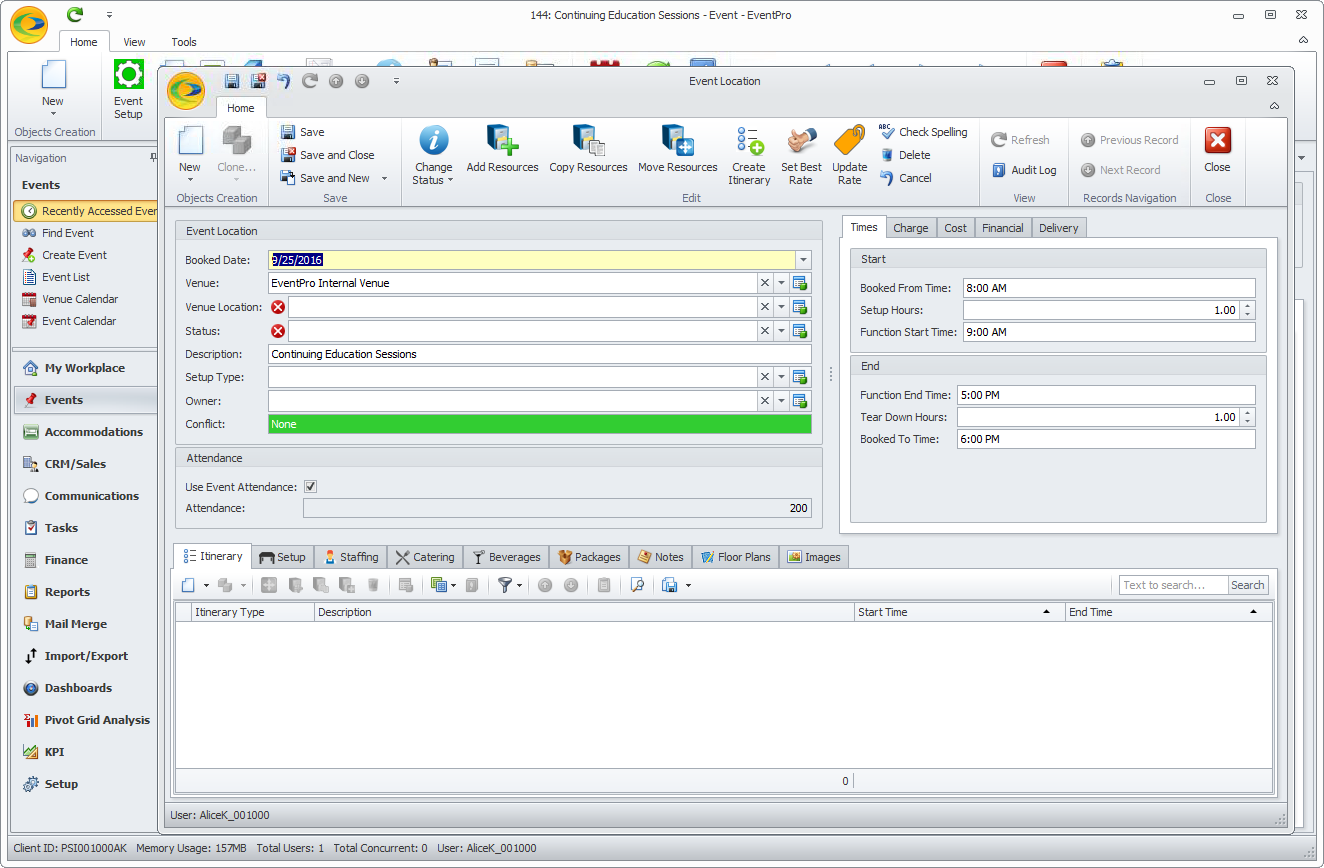Expand the Setup Type dropdown arrow

781,377
